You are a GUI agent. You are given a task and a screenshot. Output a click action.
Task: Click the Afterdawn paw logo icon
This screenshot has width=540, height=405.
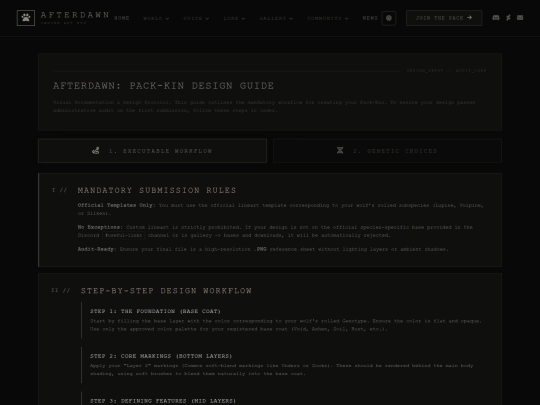26,18
